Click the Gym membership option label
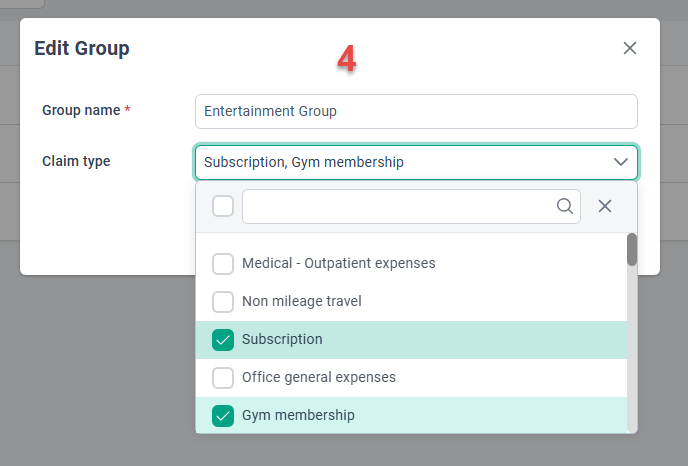This screenshot has height=466, width=688. coord(298,415)
